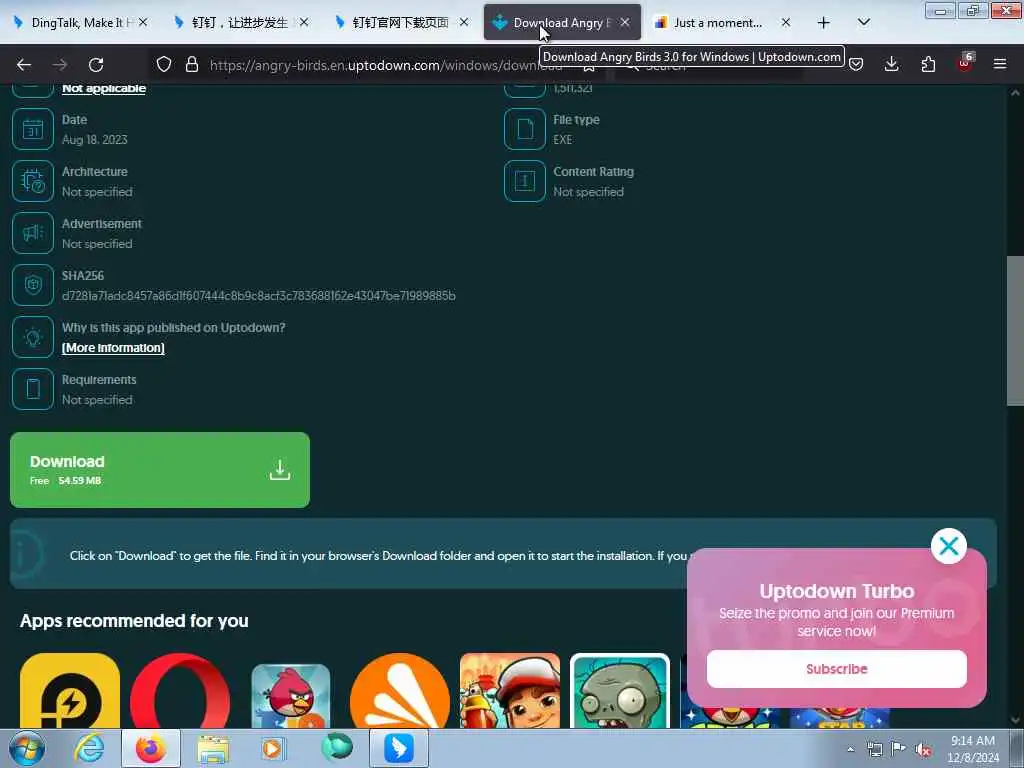This screenshot has height=768, width=1024.
Task: Open the [More information] link
Action: (x=113, y=347)
